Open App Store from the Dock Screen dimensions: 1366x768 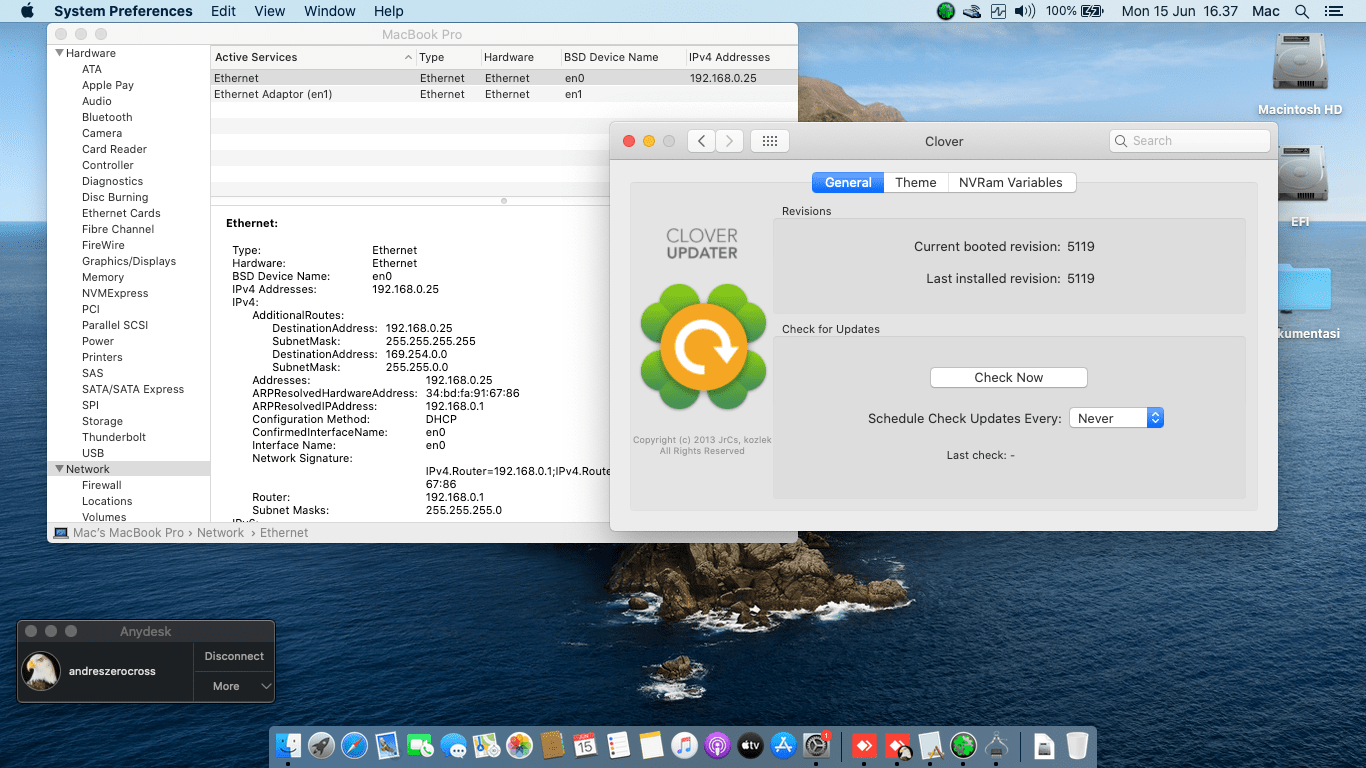click(783, 745)
